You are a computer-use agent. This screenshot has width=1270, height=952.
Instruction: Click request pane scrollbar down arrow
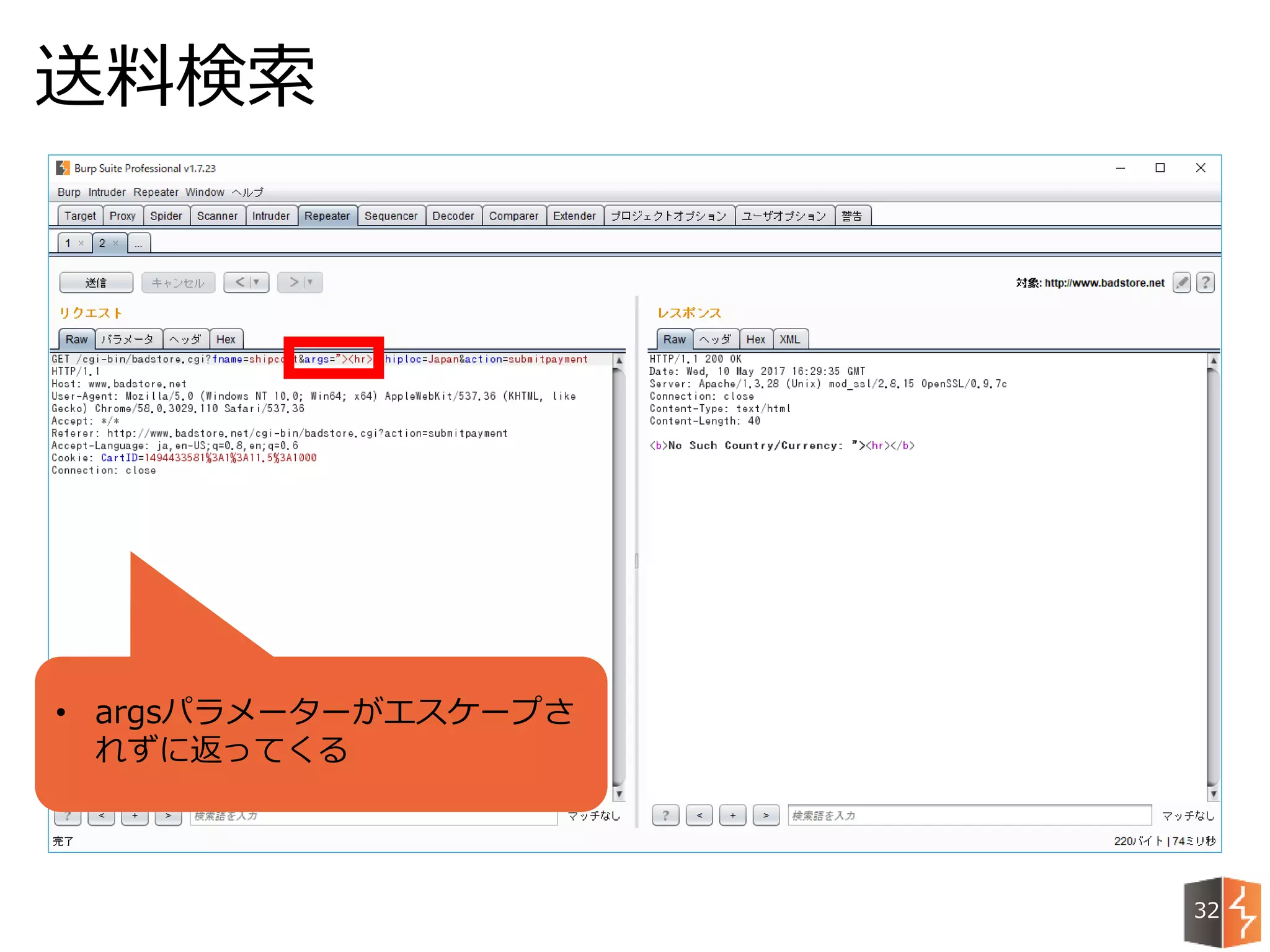619,794
